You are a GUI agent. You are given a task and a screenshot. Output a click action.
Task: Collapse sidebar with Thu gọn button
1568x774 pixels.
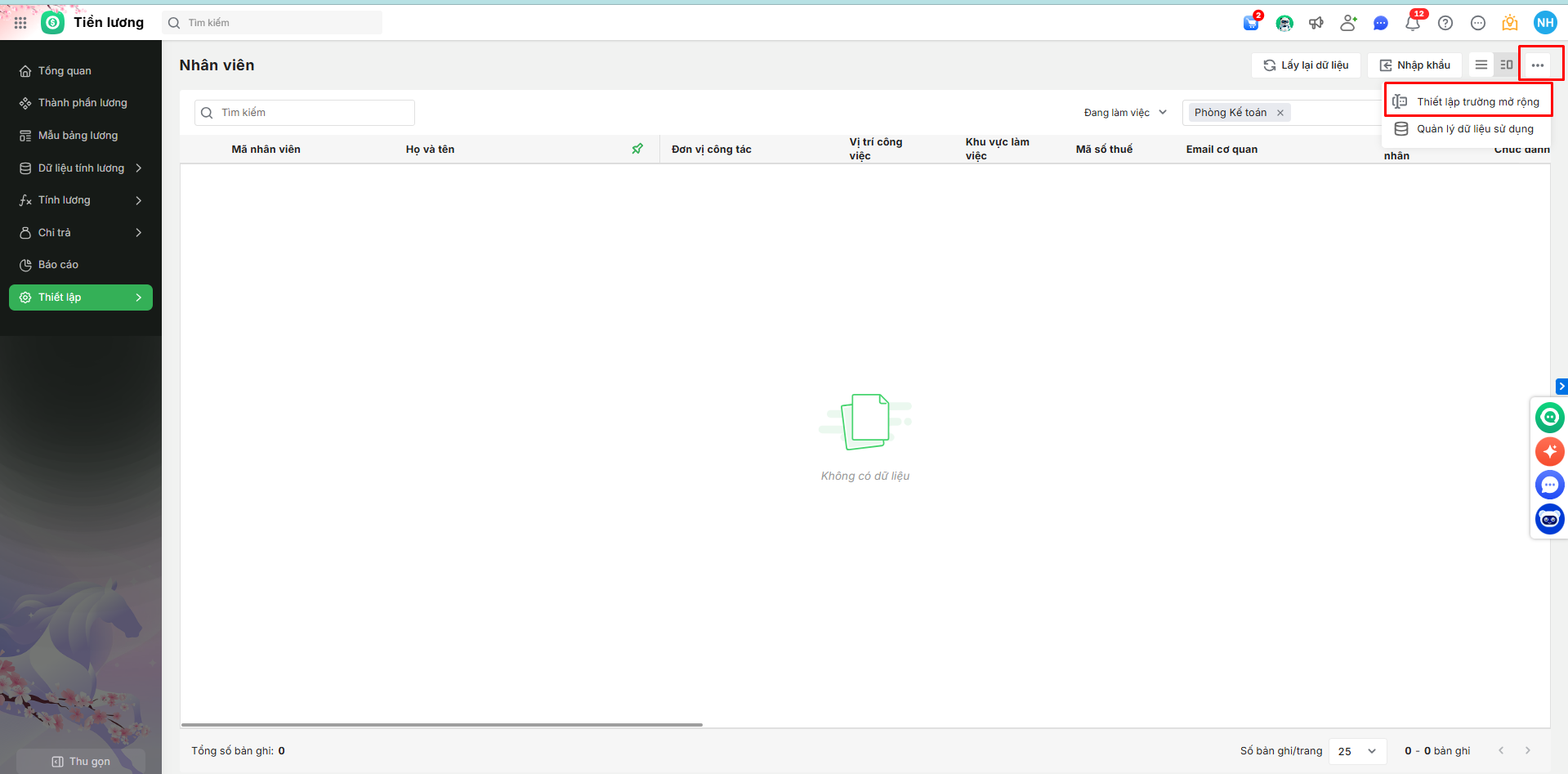pyautogui.click(x=81, y=761)
